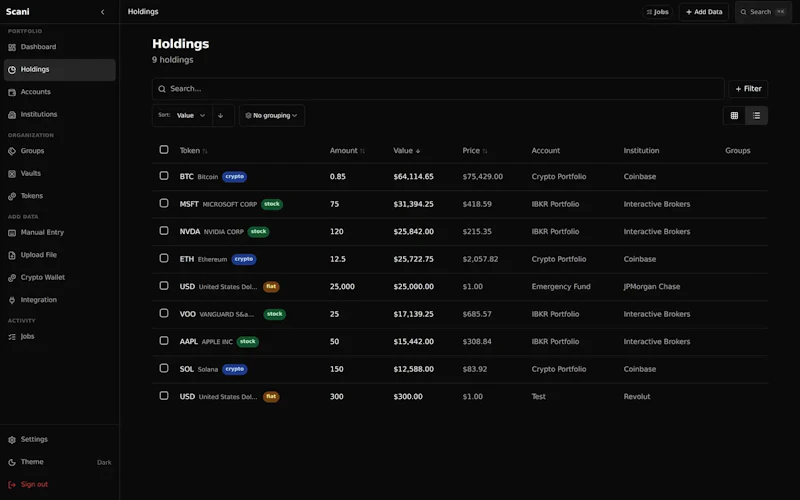This screenshot has width=800, height=500.
Task: Click the stock badge on the NVDA row
Action: (x=259, y=232)
